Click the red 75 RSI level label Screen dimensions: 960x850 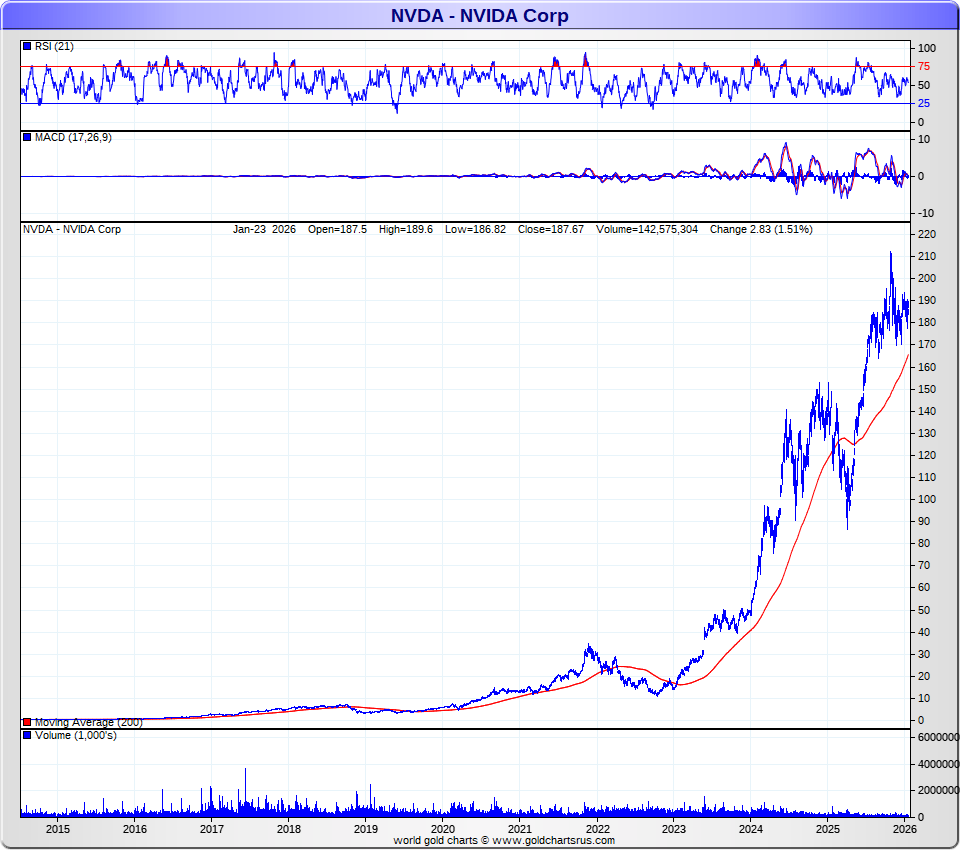[x=924, y=67]
